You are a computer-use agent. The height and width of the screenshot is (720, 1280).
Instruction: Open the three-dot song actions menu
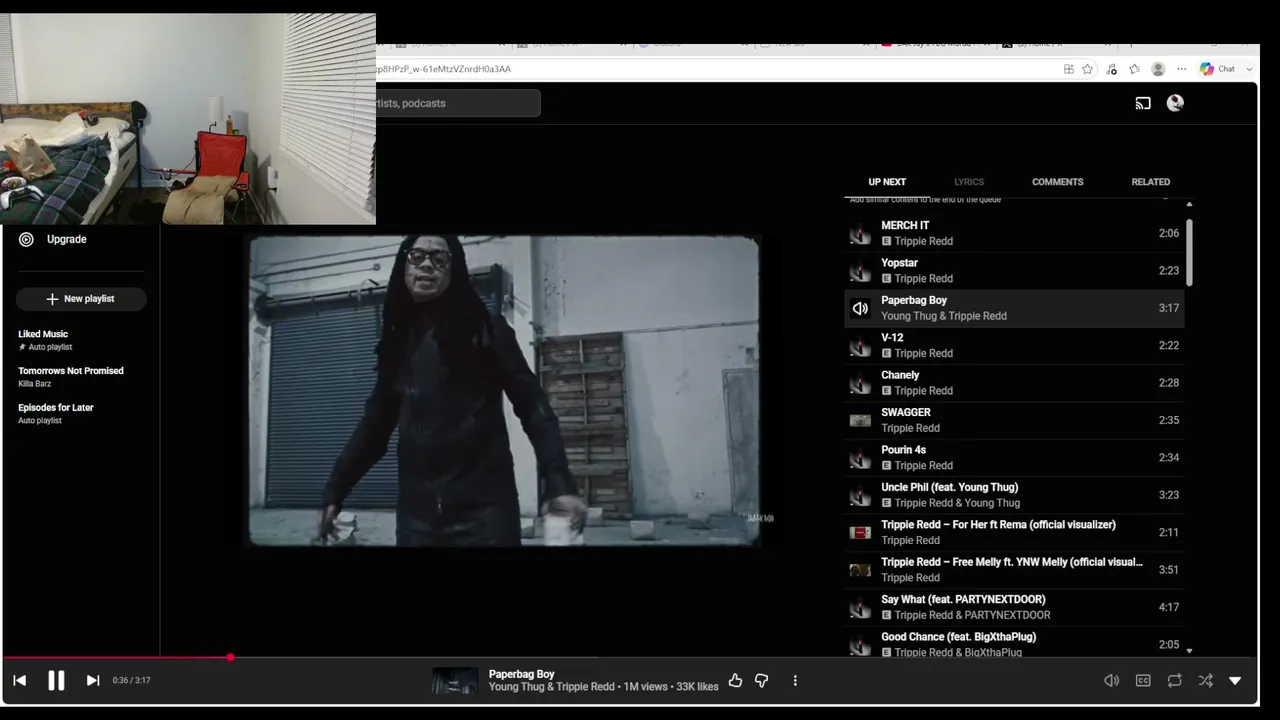pyautogui.click(x=795, y=681)
